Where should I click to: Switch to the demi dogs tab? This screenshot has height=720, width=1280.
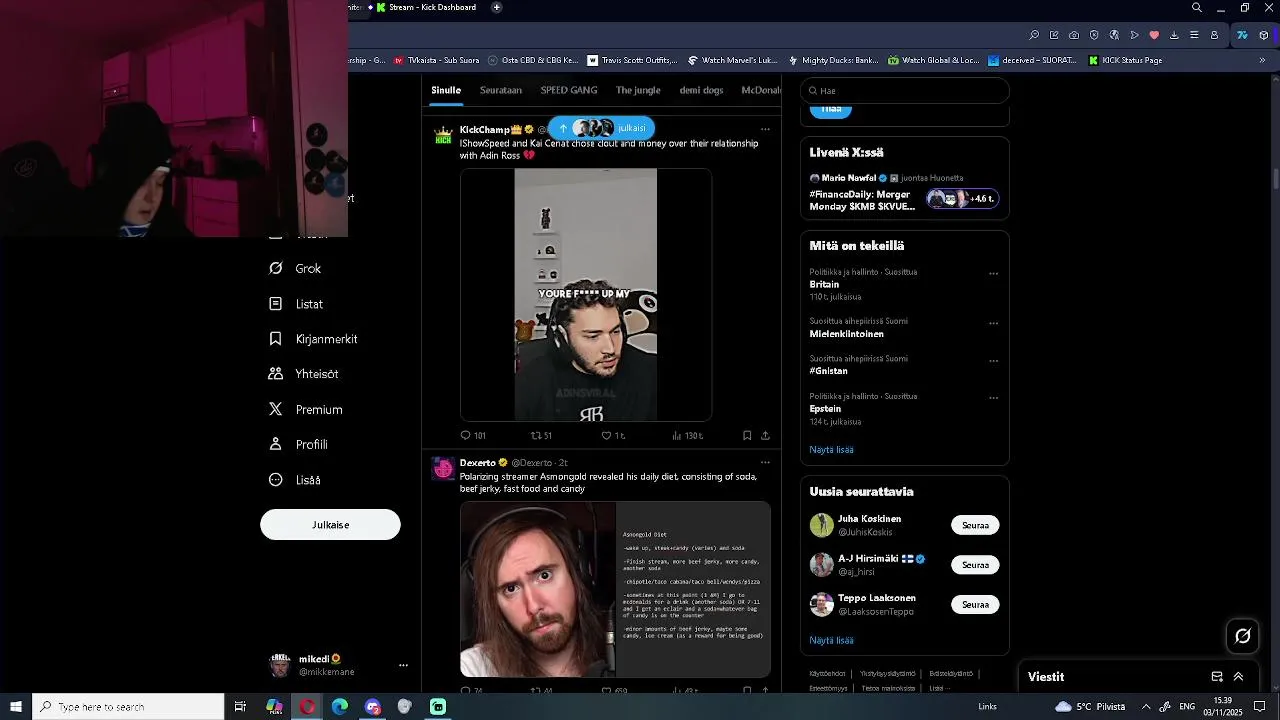coord(701,90)
